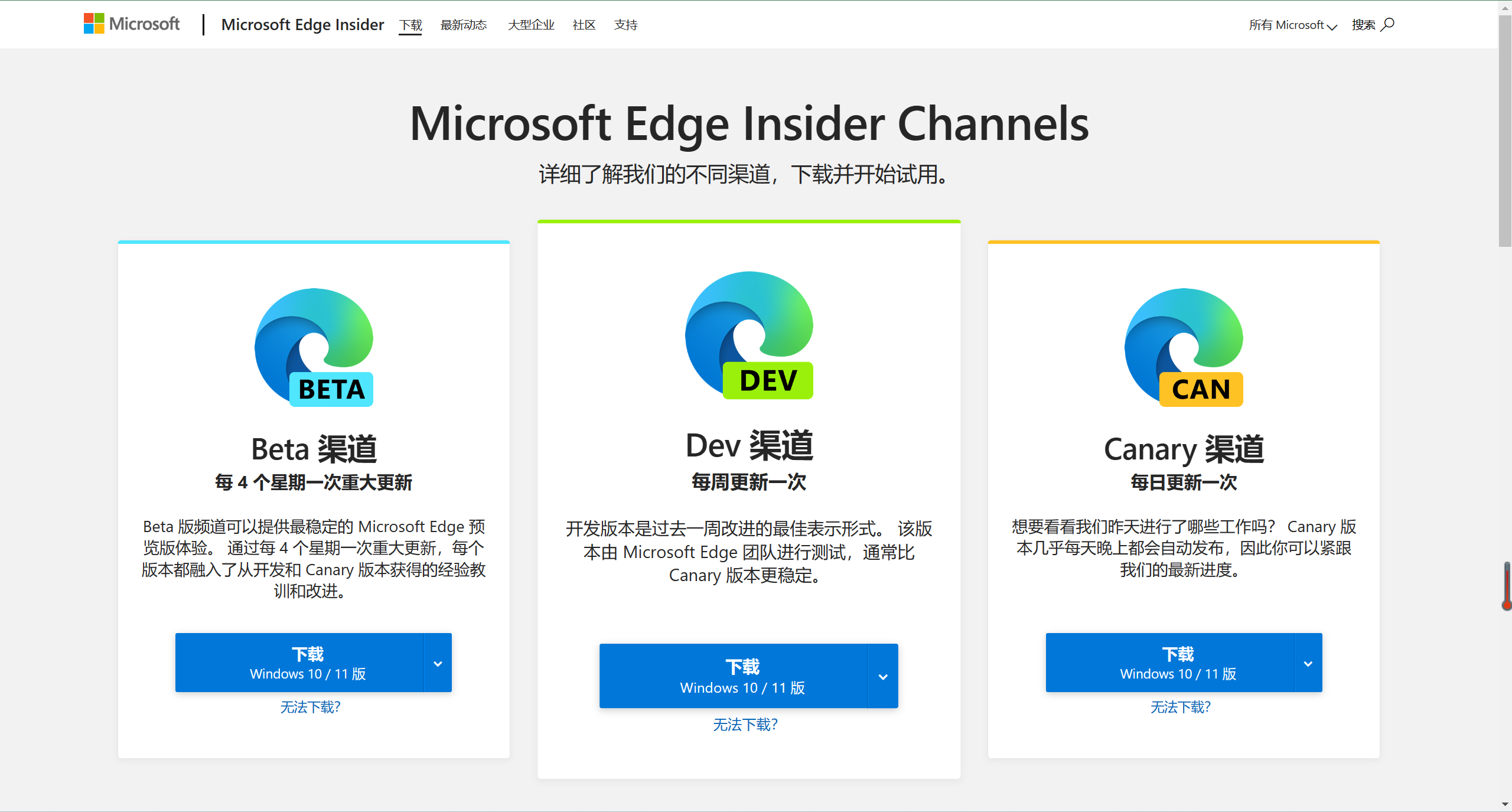Click 无法下载? link under Canary channel
This screenshot has height=812, width=1512.
click(1181, 706)
